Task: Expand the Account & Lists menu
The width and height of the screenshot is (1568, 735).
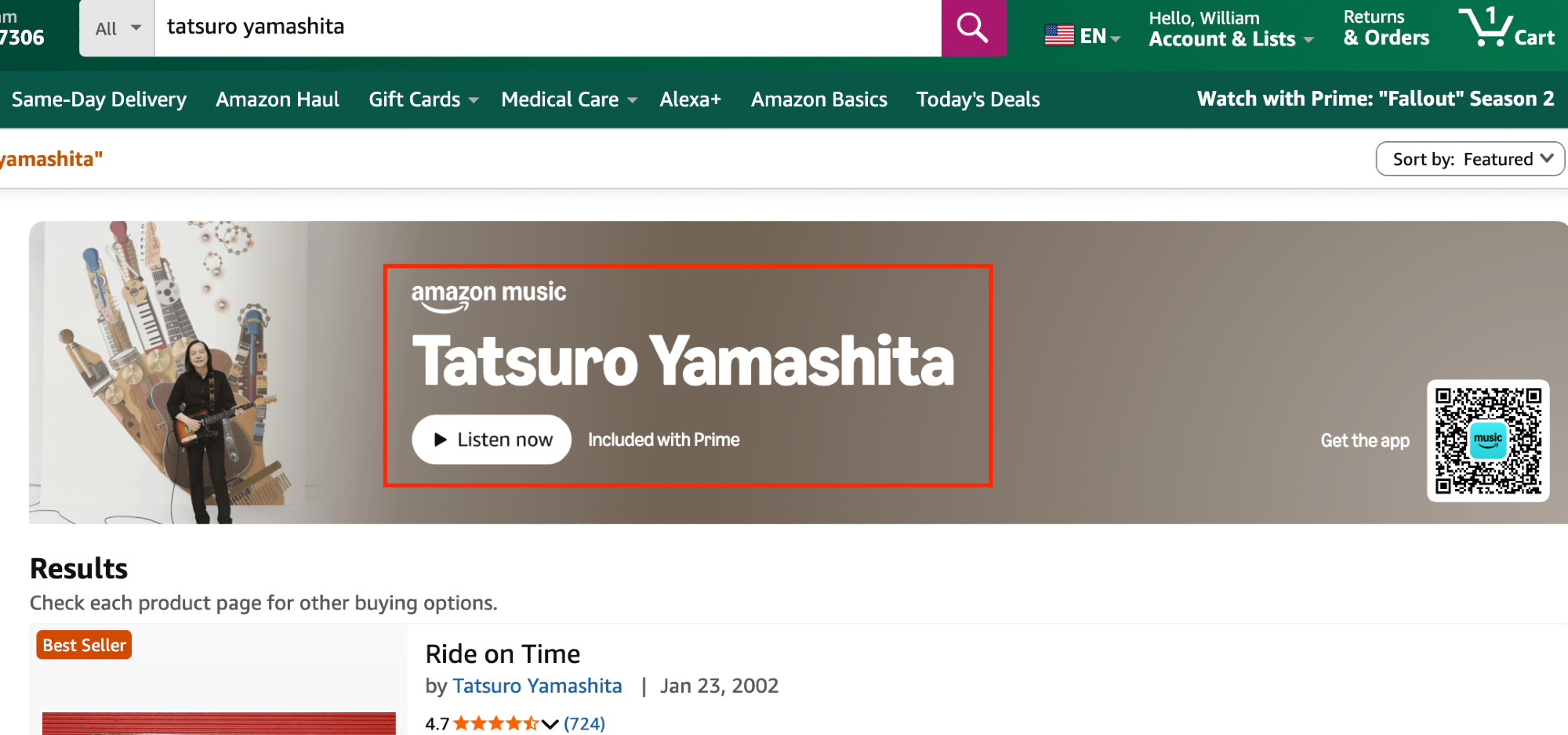Action: [x=1230, y=38]
